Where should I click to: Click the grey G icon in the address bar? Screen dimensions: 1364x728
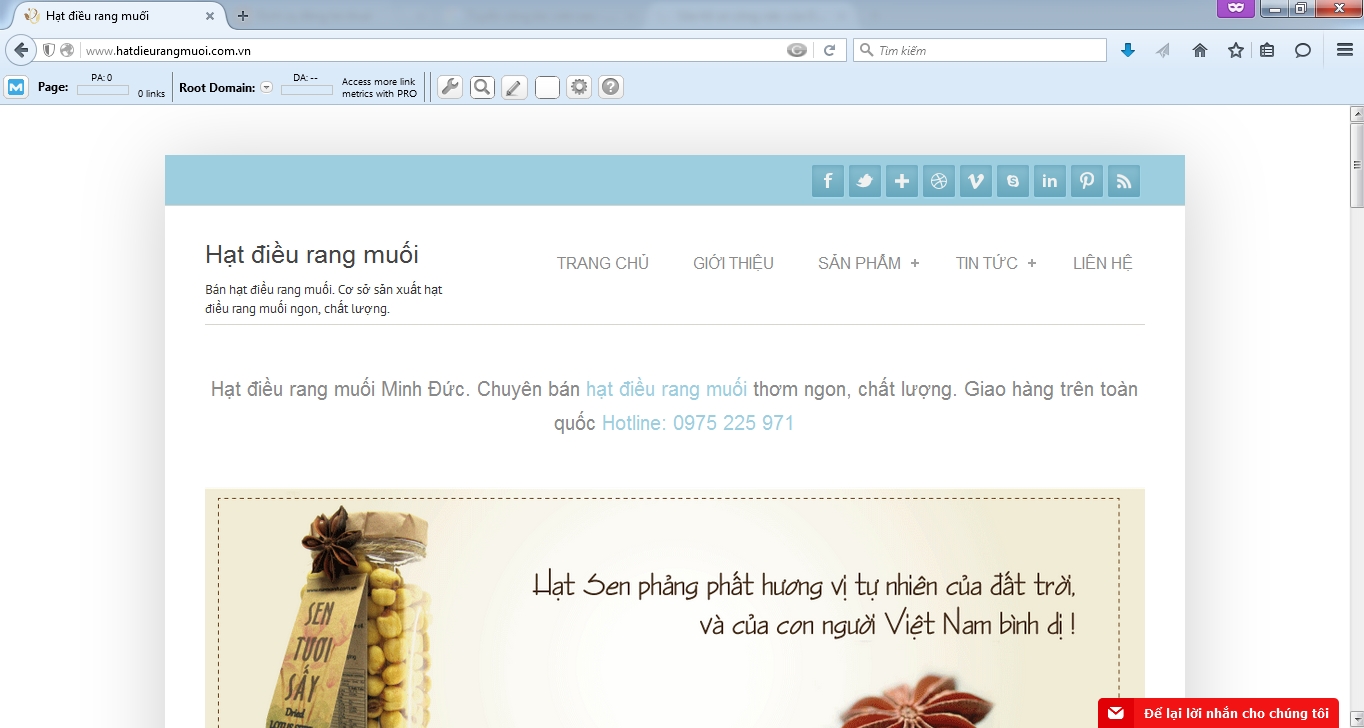point(797,50)
